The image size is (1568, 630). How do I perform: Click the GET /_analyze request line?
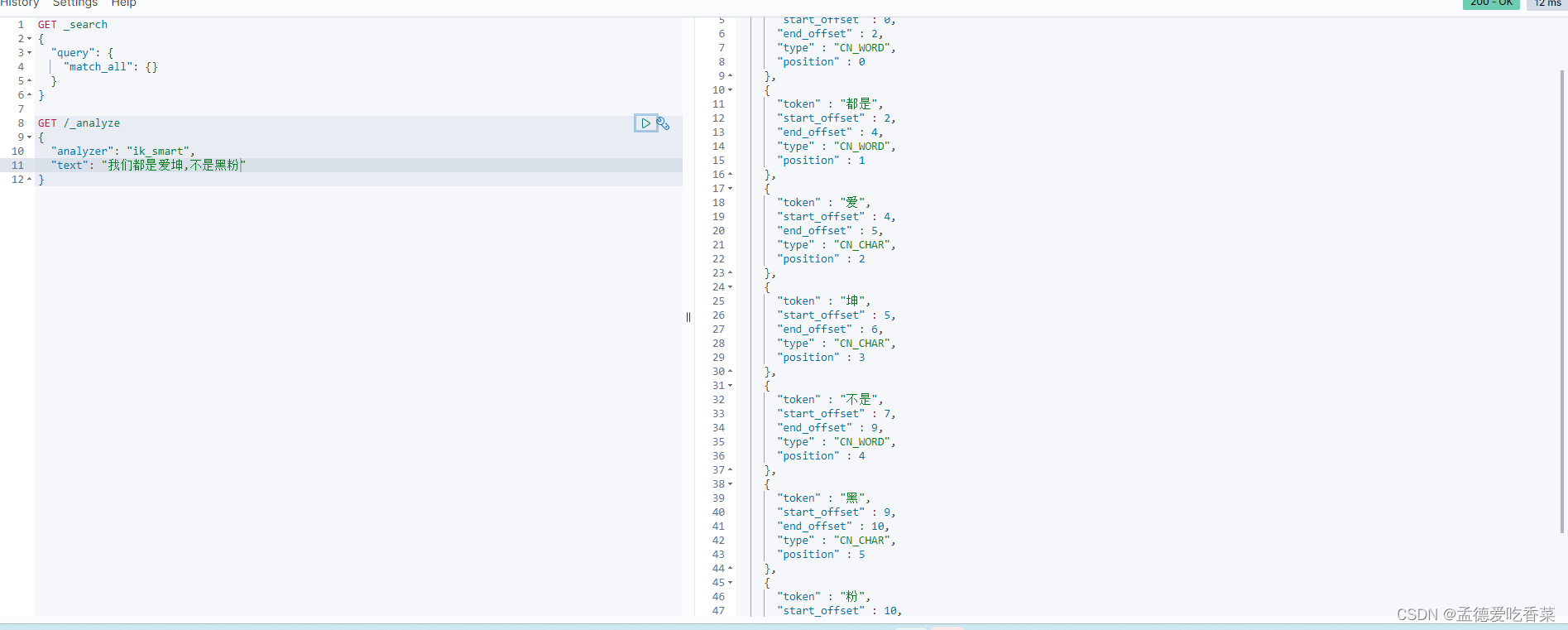(79, 123)
